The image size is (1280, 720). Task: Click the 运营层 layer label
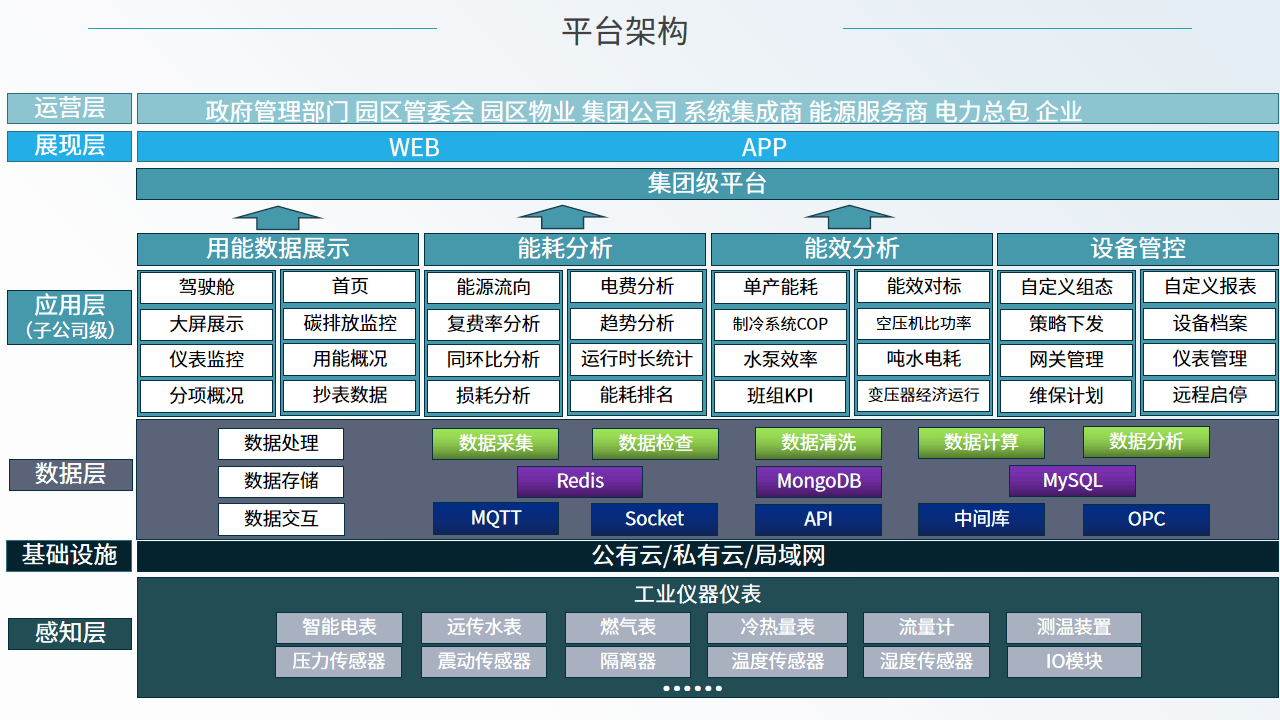tap(69, 108)
